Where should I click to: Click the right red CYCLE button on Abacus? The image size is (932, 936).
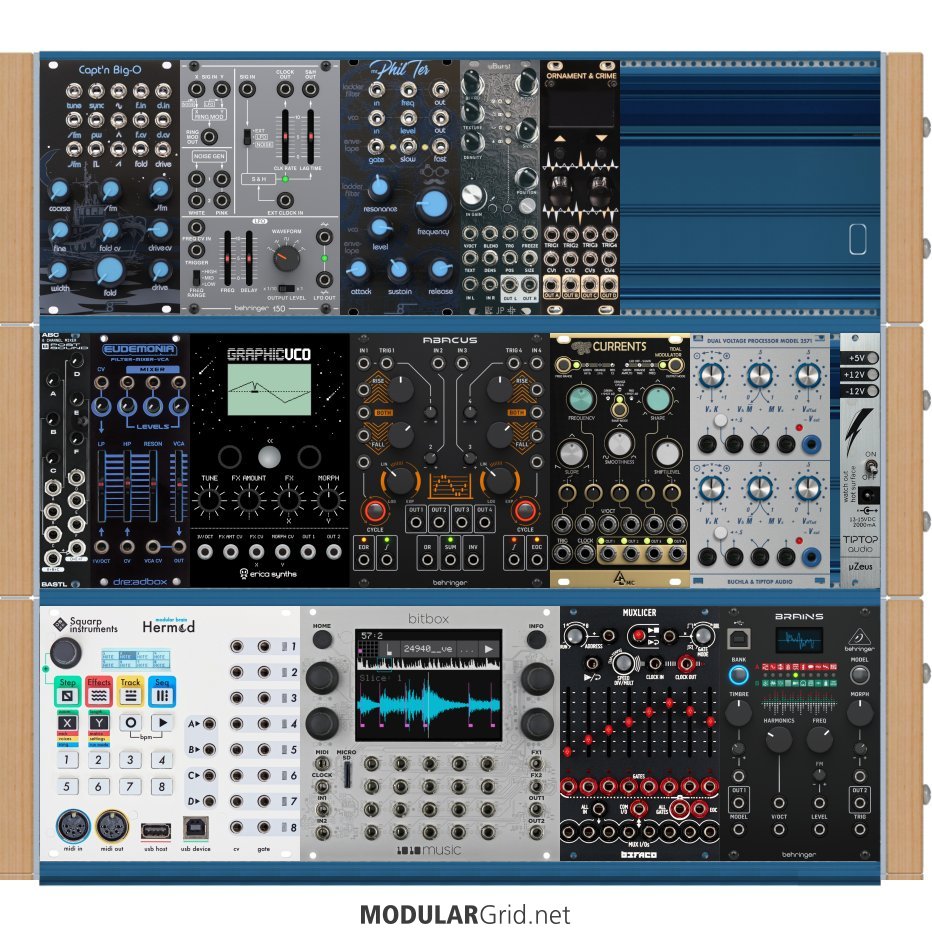point(525,512)
